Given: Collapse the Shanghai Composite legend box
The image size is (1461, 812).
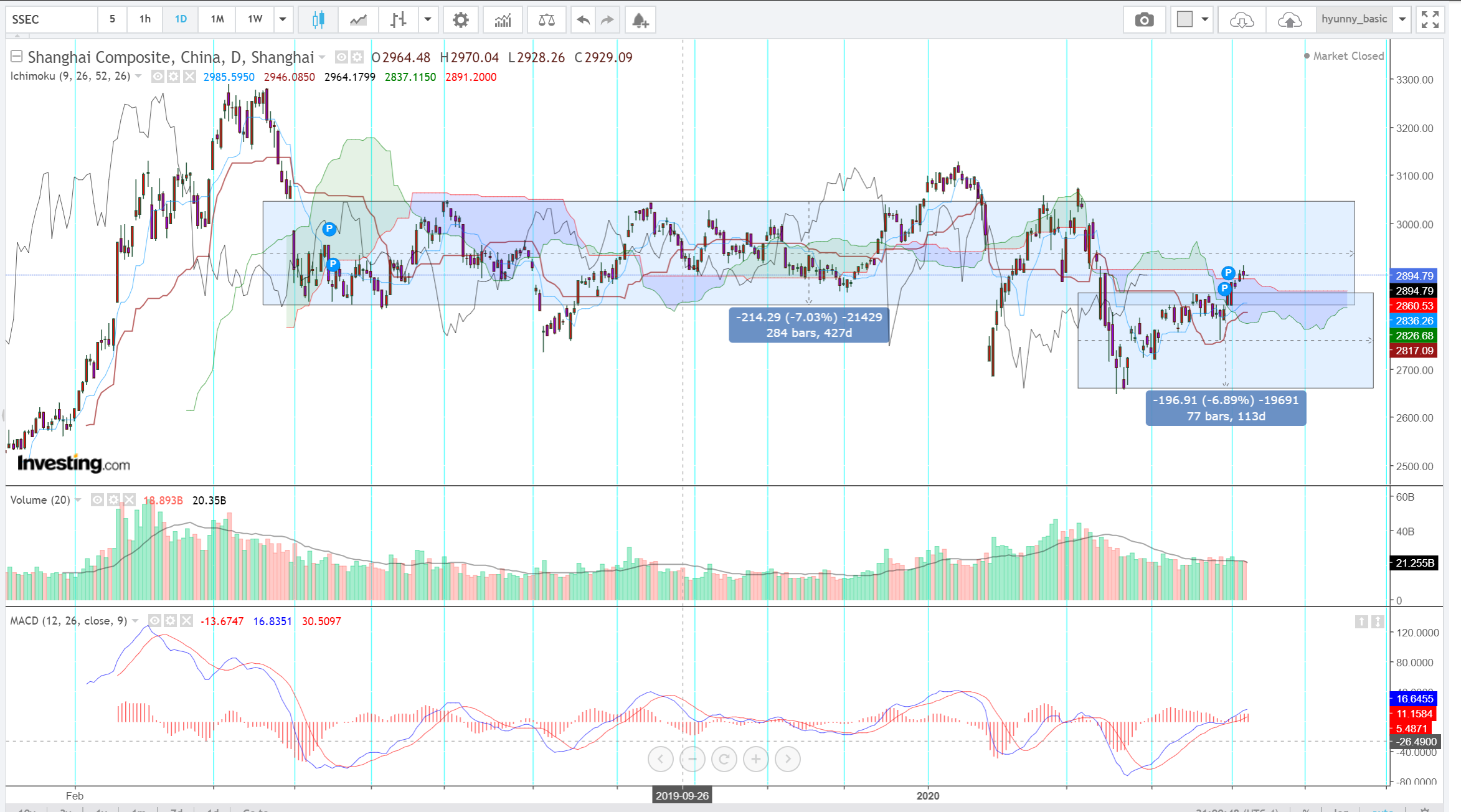Looking at the screenshot, I should tap(17, 57).
